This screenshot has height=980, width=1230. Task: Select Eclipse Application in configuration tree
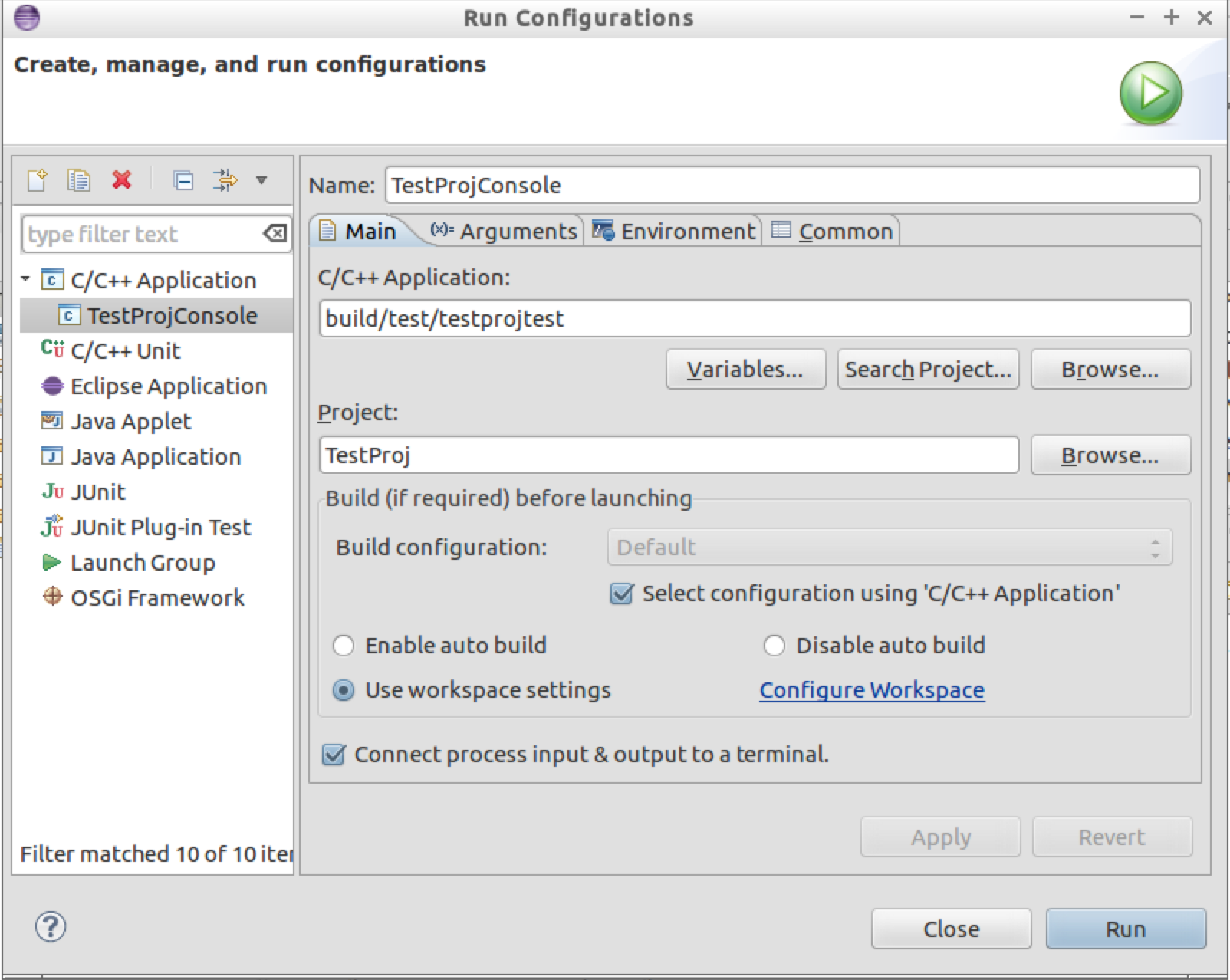click(168, 386)
